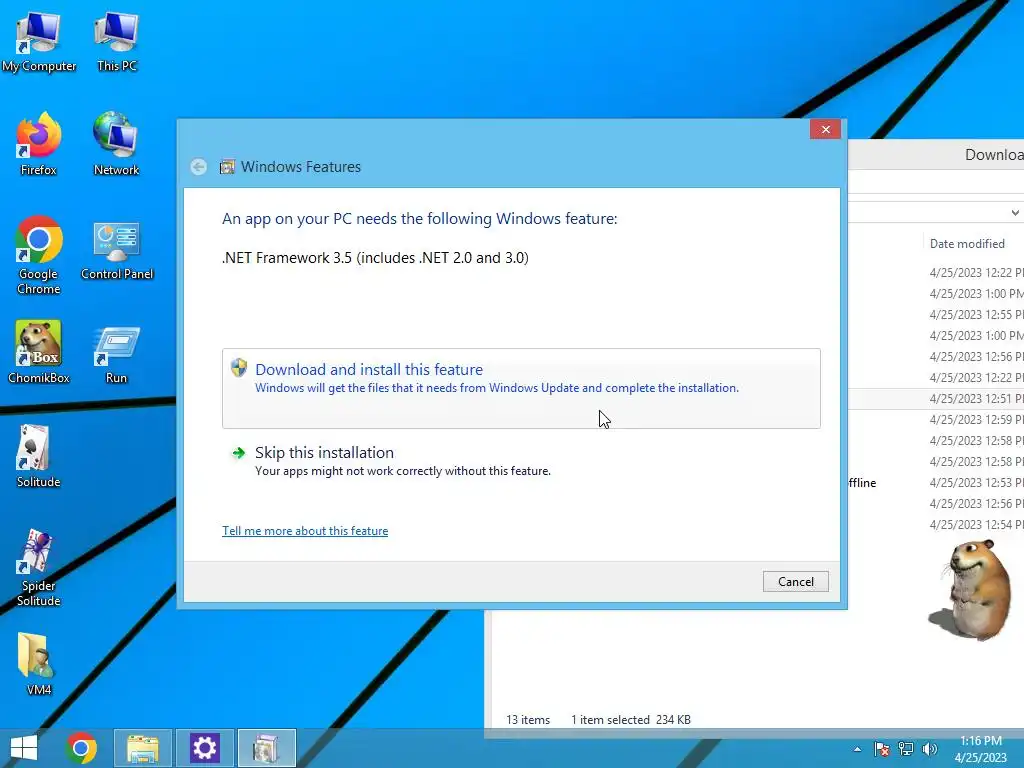The image size is (1024, 768).
Task: Sort by Date modified column in Explorer
Action: (967, 244)
